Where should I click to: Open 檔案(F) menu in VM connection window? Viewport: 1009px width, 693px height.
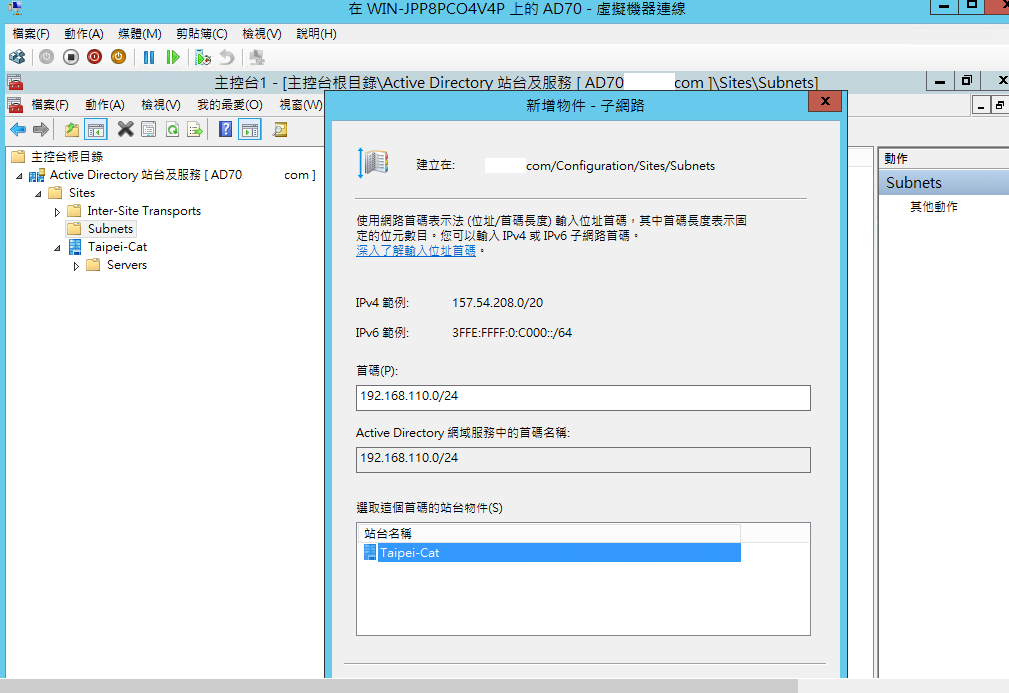click(31, 33)
